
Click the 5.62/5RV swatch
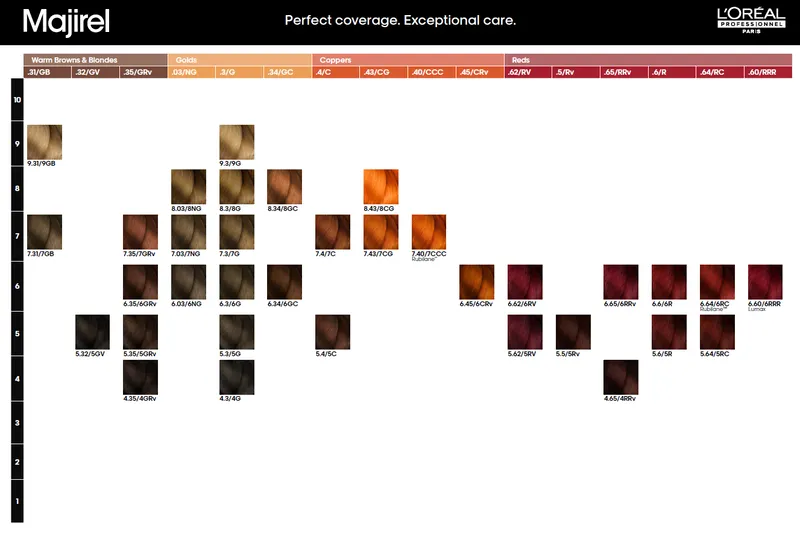pyautogui.click(x=525, y=332)
